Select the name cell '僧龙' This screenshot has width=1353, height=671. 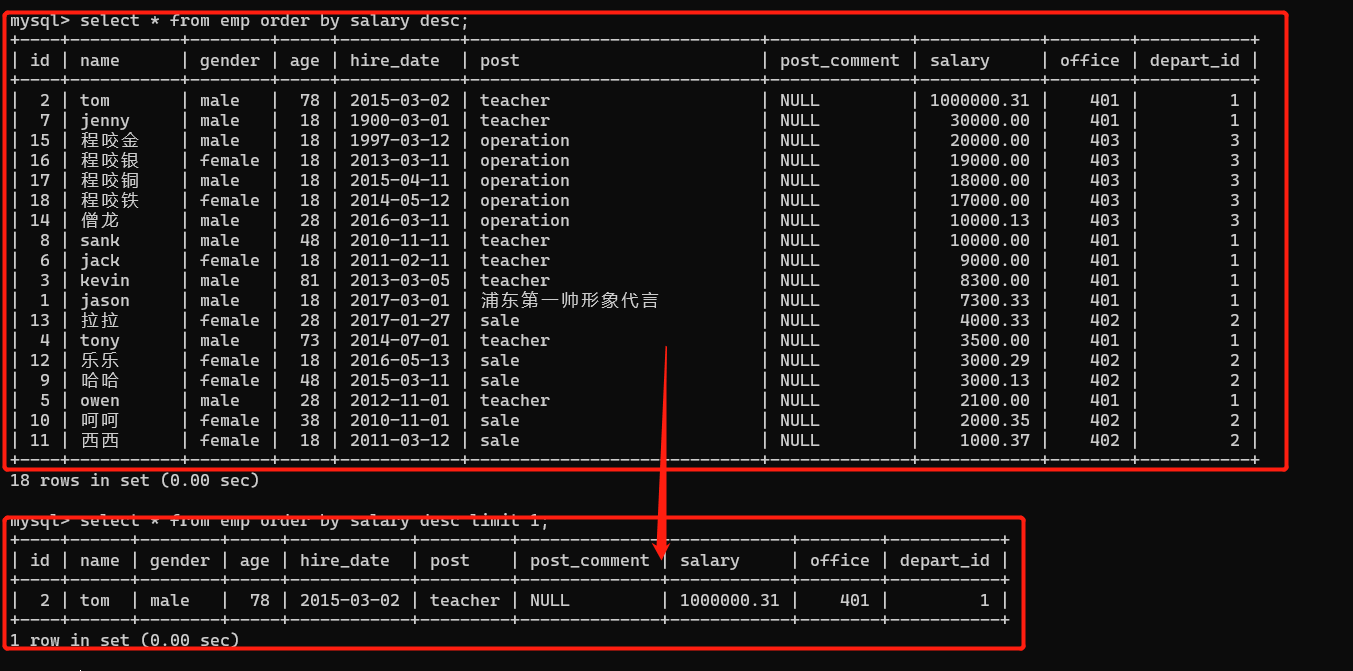(x=100, y=220)
